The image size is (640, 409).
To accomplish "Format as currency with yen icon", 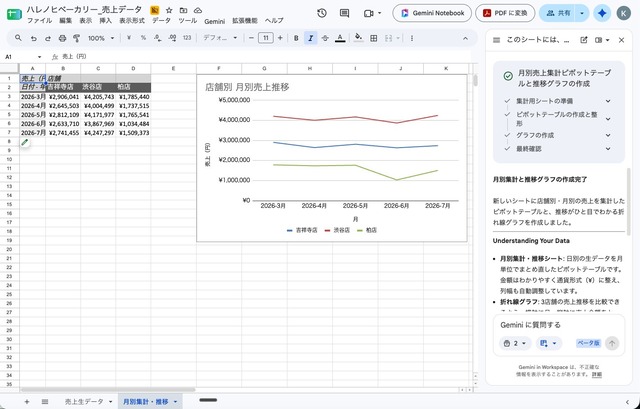I will (129, 38).
